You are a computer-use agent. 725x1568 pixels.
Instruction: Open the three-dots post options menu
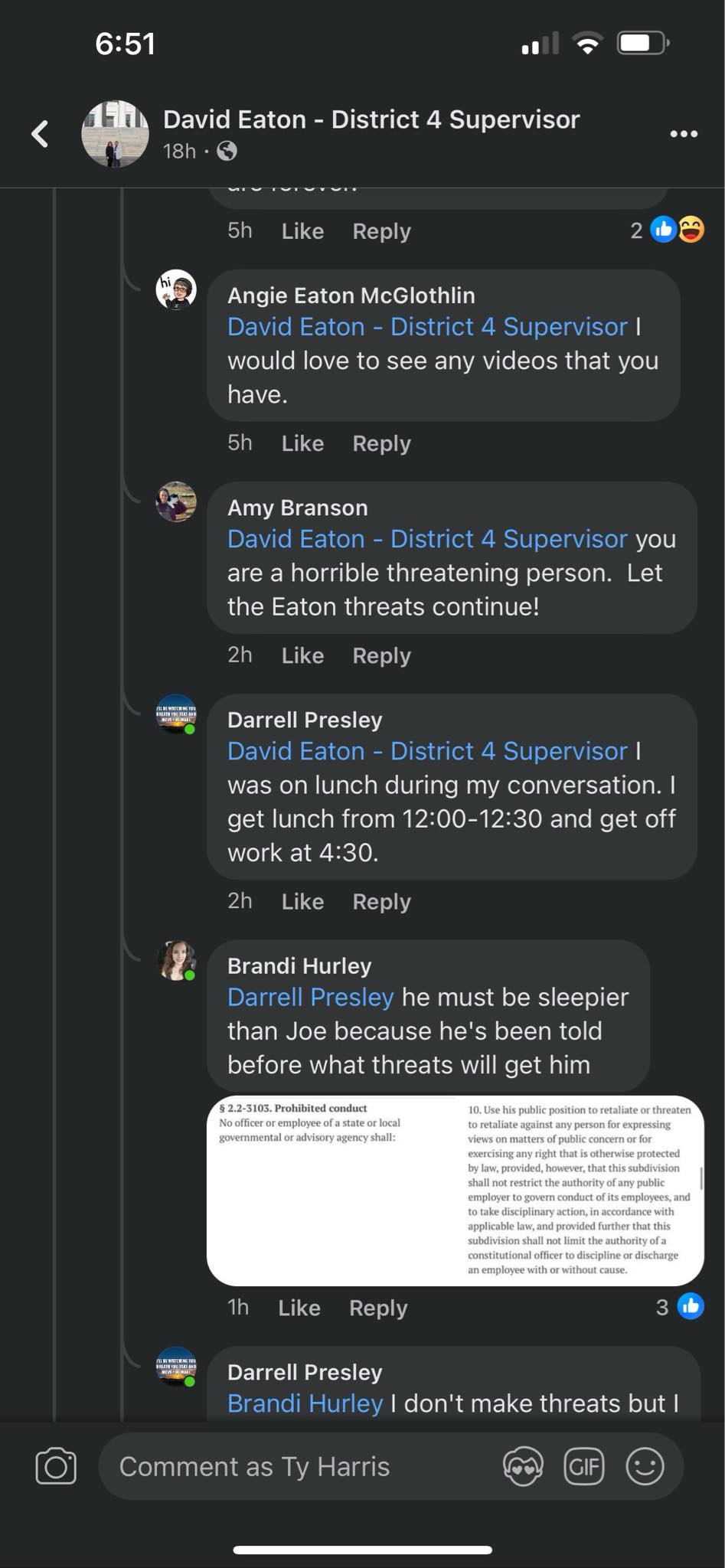683,133
